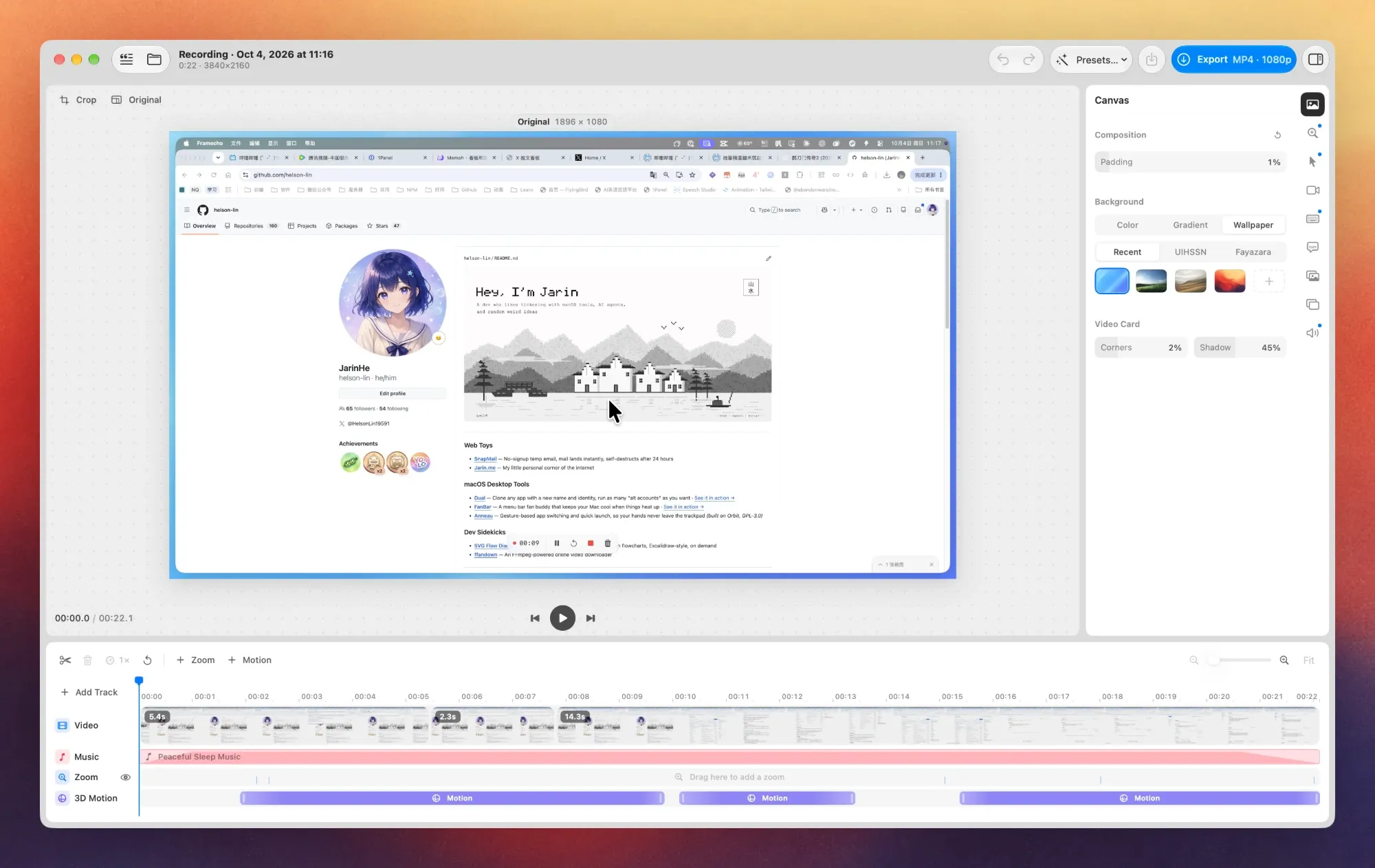Viewport: 1375px width, 868px height.
Task: Click the Padding slider
Action: (x=1190, y=162)
